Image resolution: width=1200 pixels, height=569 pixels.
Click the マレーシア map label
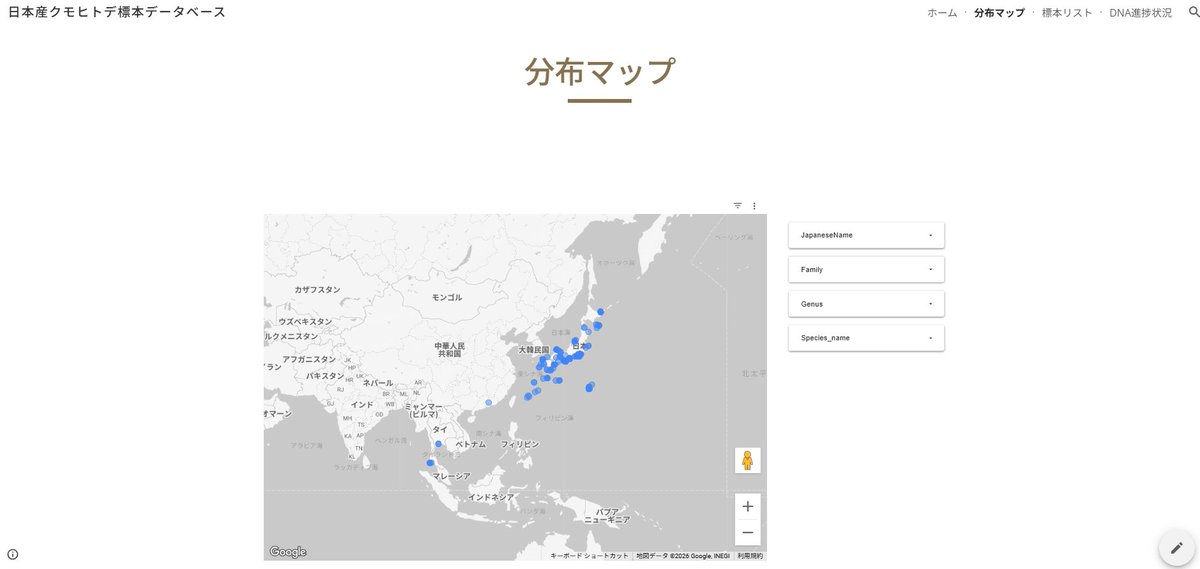click(x=452, y=477)
